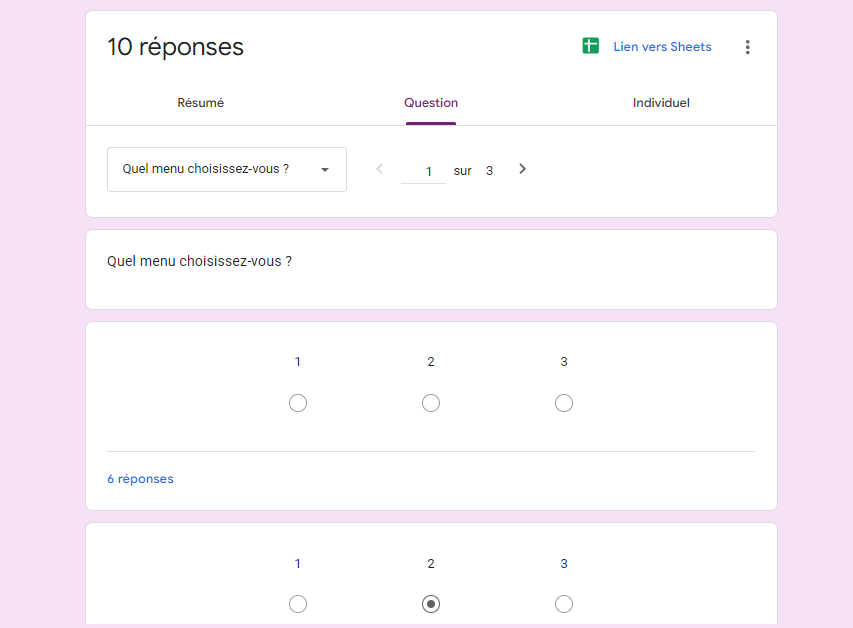
Task: Expand the question selector dropdown arrow
Action: tap(325, 170)
